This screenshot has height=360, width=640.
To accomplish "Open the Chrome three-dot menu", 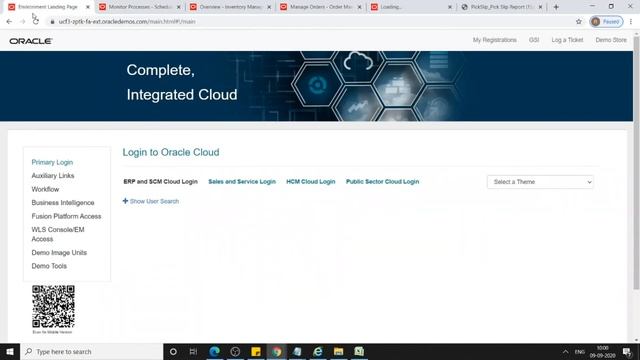I will coord(631,22).
